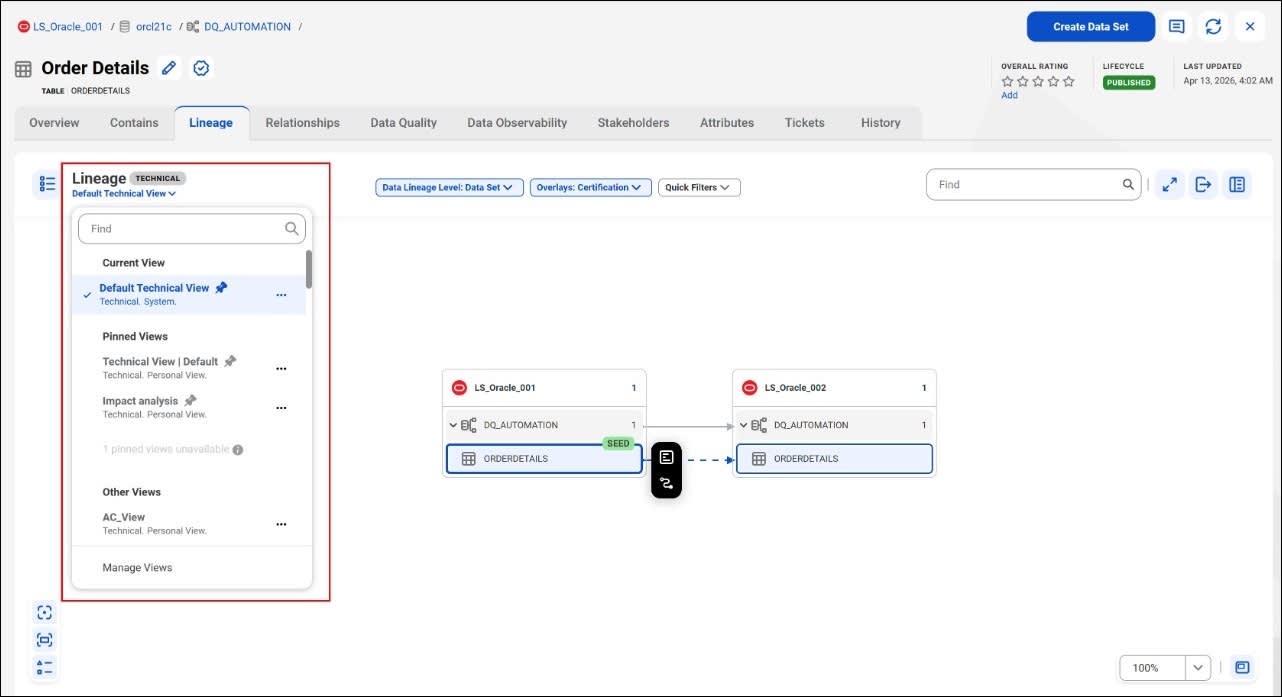Set overall rating with the fifth star
This screenshot has width=1282, height=697.
tap(1069, 81)
